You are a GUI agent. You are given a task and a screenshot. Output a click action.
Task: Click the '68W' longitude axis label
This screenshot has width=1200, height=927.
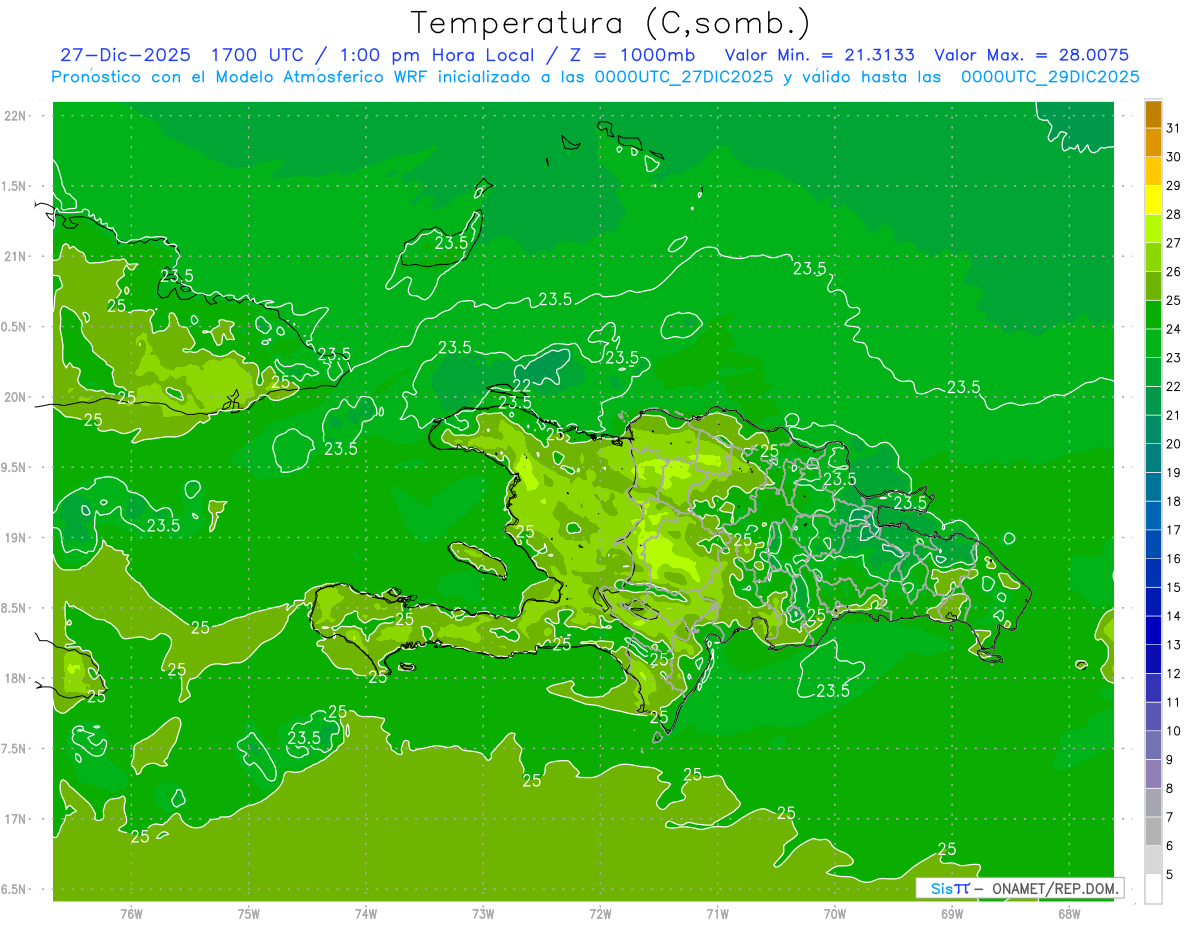click(x=1069, y=913)
